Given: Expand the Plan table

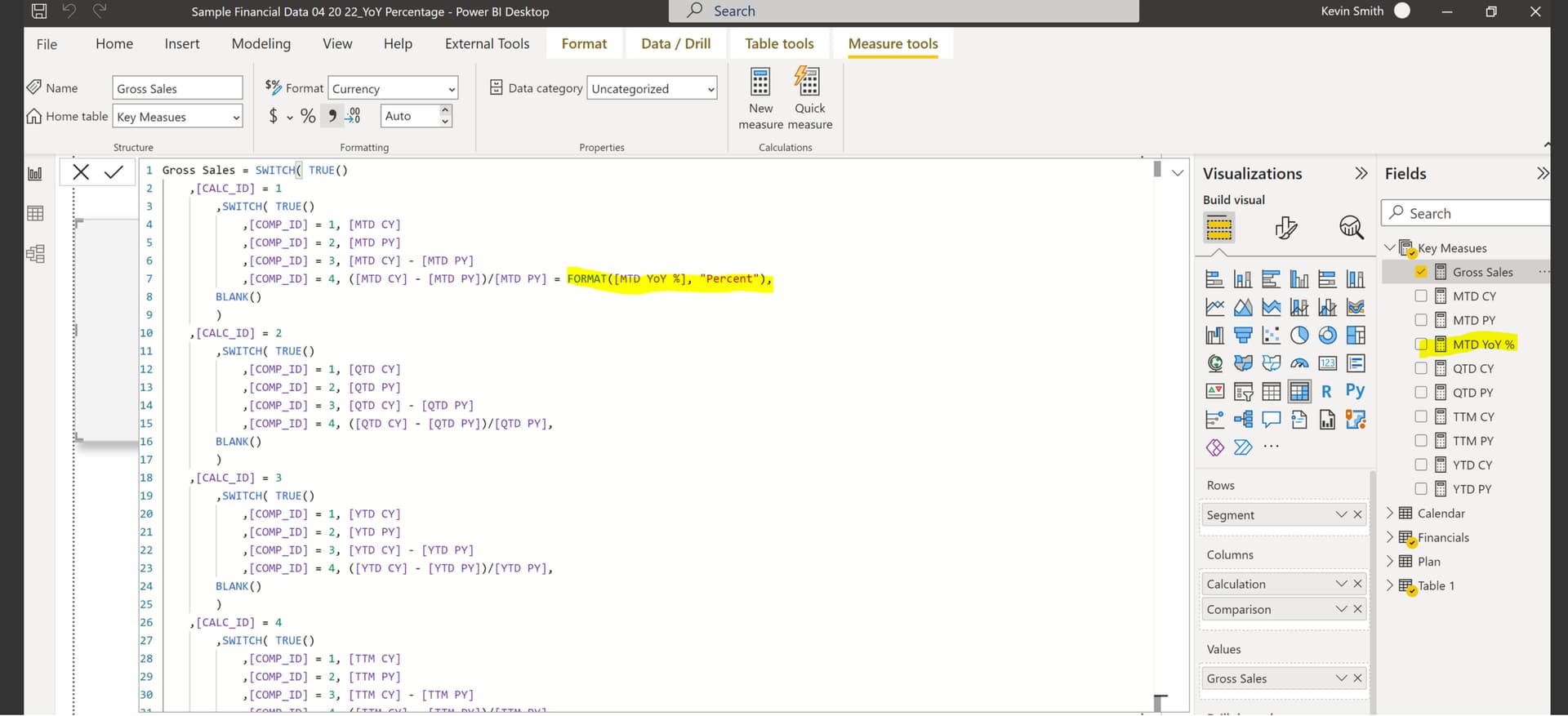Looking at the screenshot, I should point(1390,561).
